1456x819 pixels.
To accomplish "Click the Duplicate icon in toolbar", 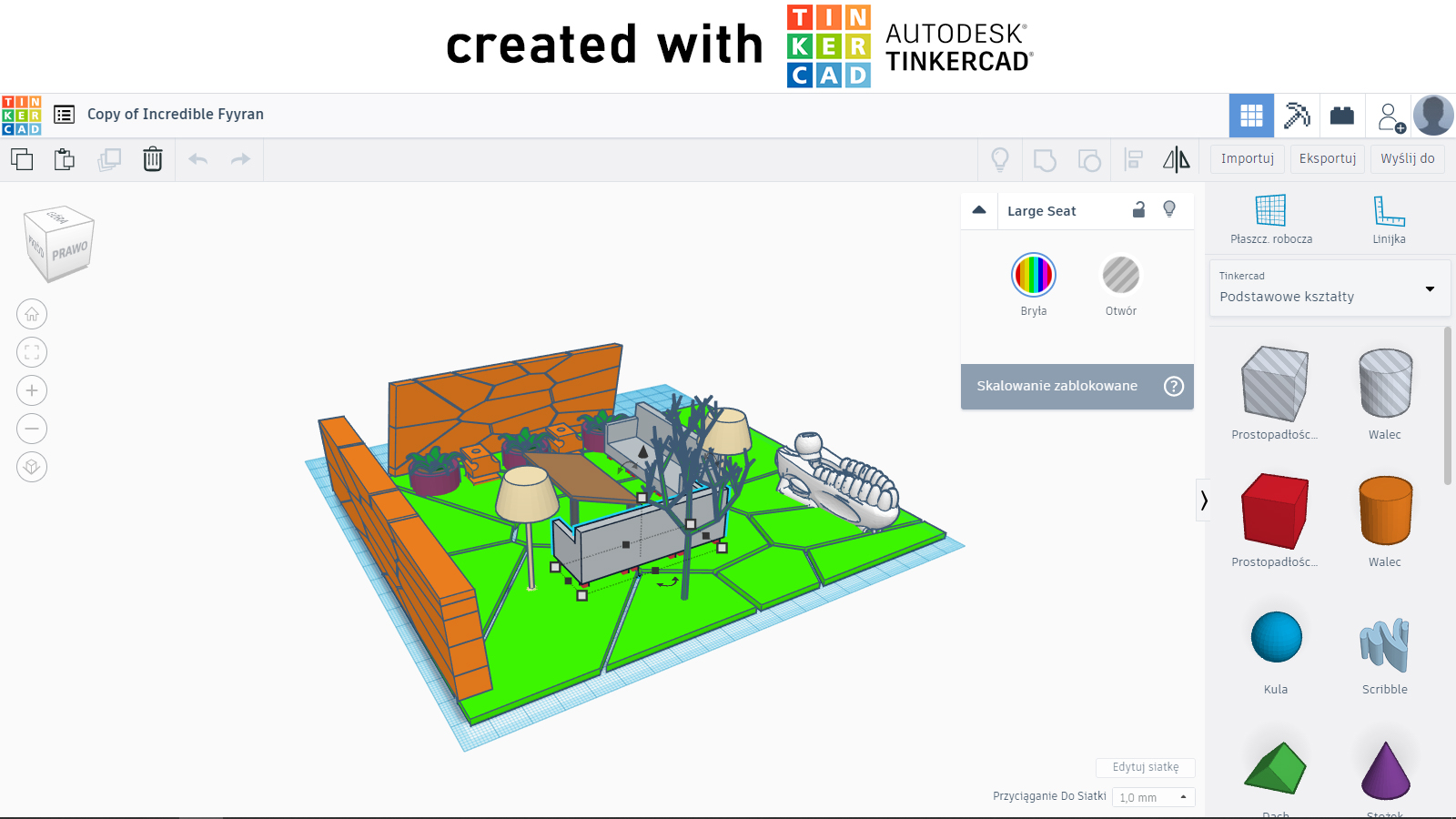I will (x=109, y=159).
